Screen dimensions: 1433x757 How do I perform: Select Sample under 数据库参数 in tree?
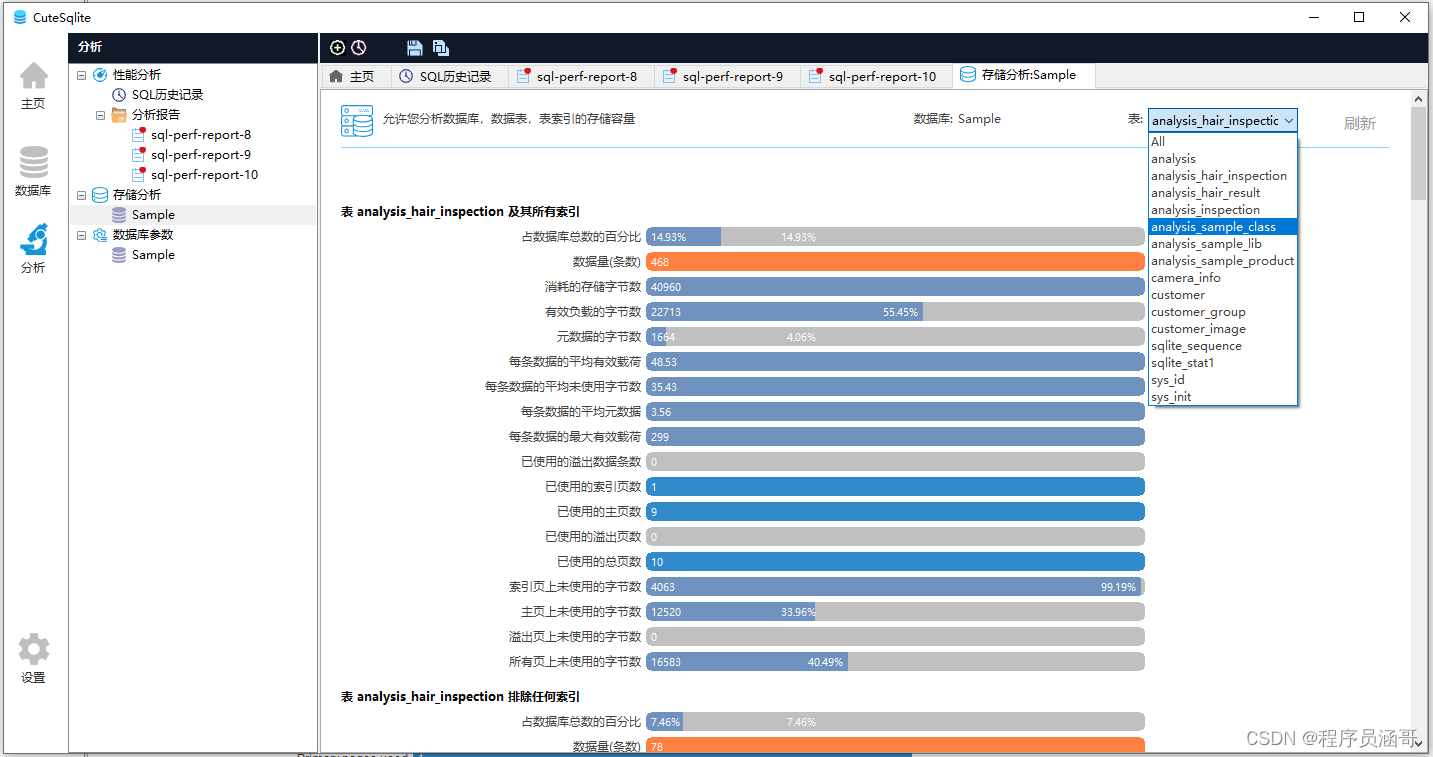(x=153, y=255)
